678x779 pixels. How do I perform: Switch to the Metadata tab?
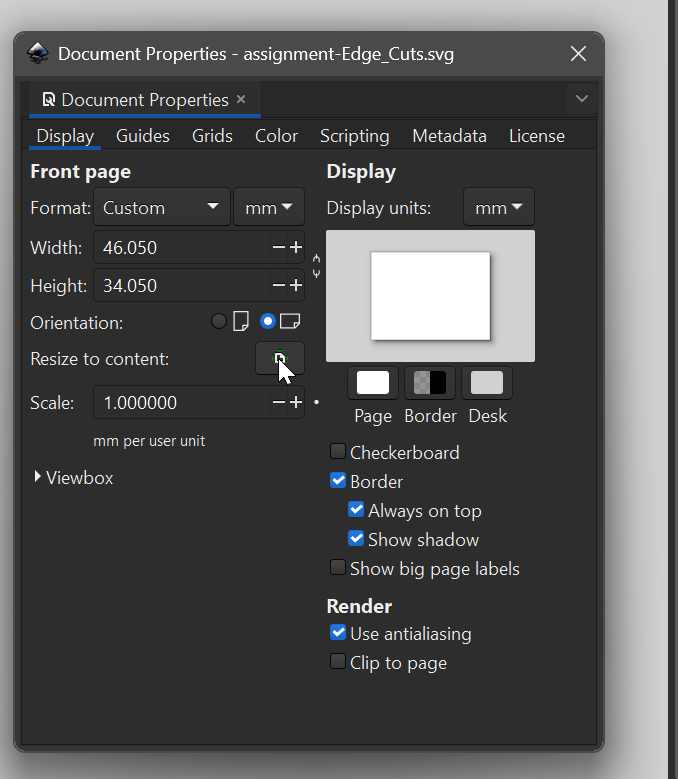pos(449,136)
